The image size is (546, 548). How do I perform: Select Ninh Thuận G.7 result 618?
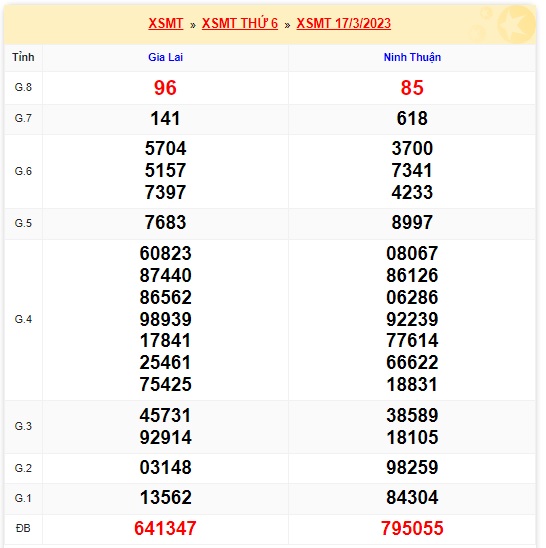pyautogui.click(x=412, y=118)
